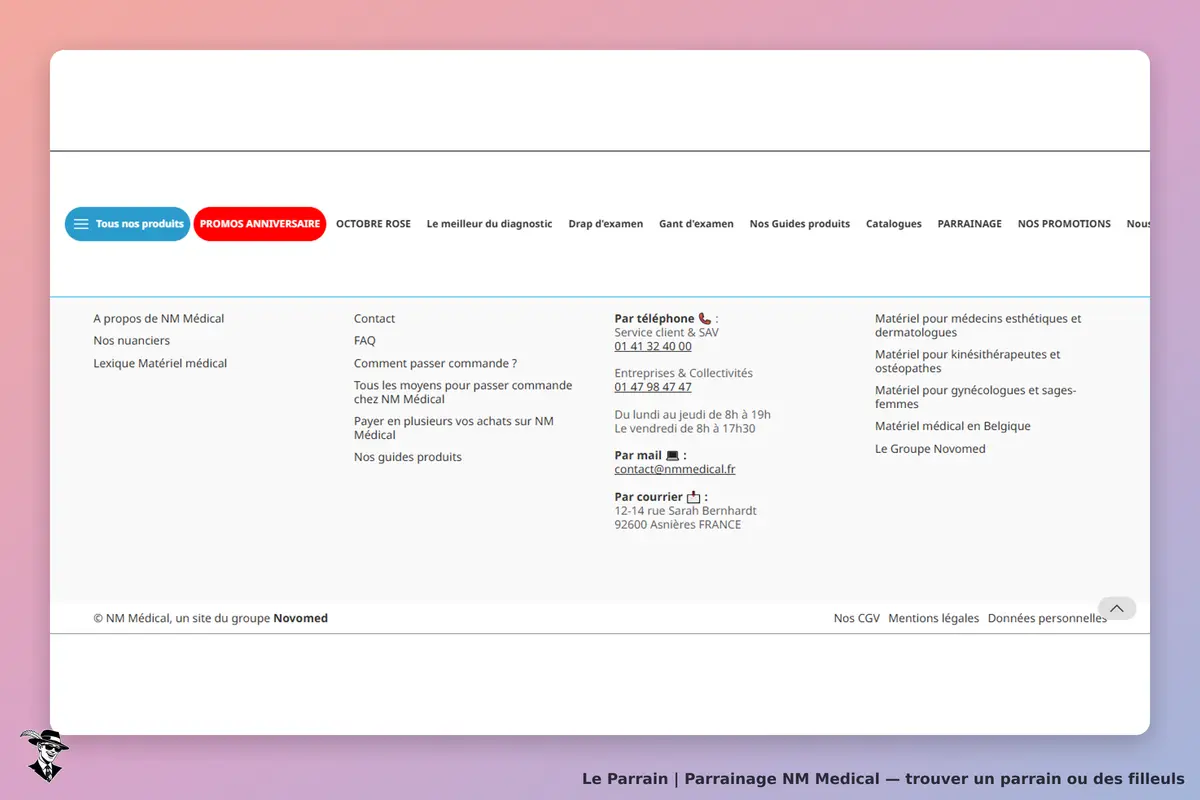This screenshot has width=1200, height=800.
Task: Open Le Groupe Novomed link
Action: pos(930,449)
